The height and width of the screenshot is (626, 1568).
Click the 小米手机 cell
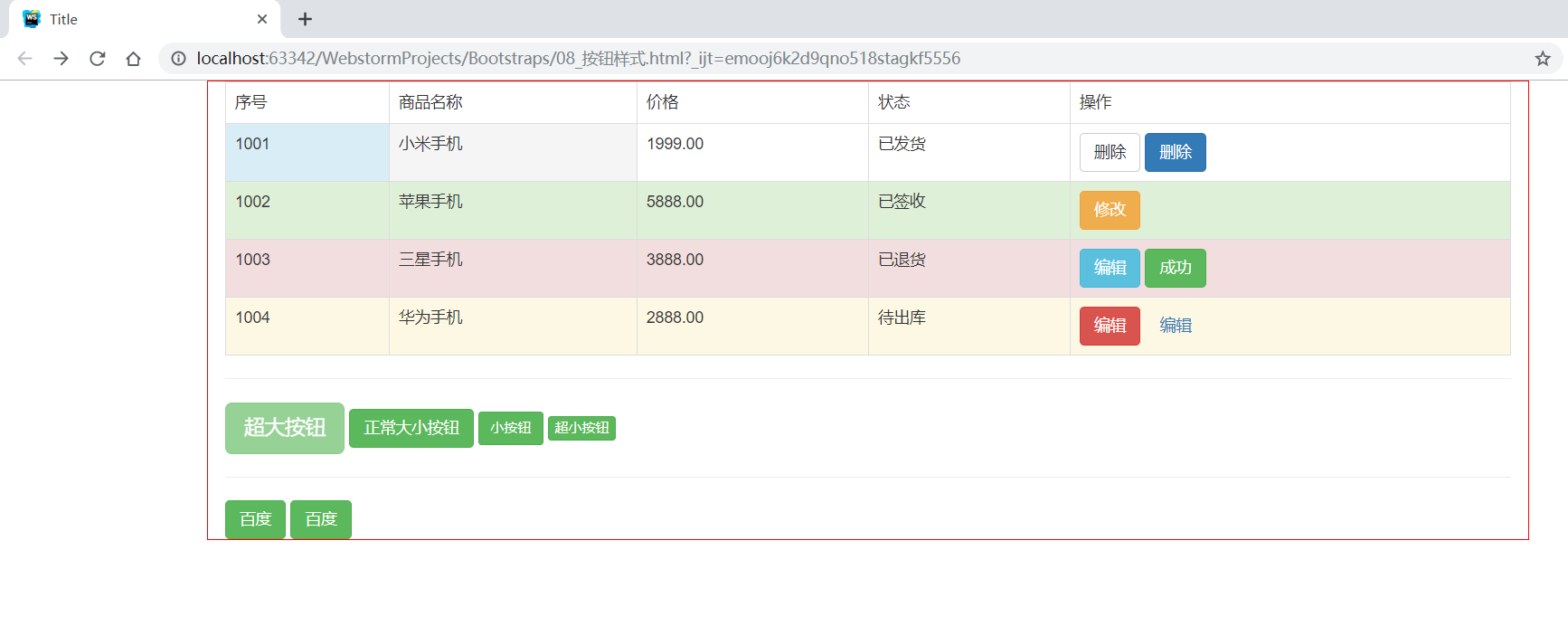pos(513,153)
